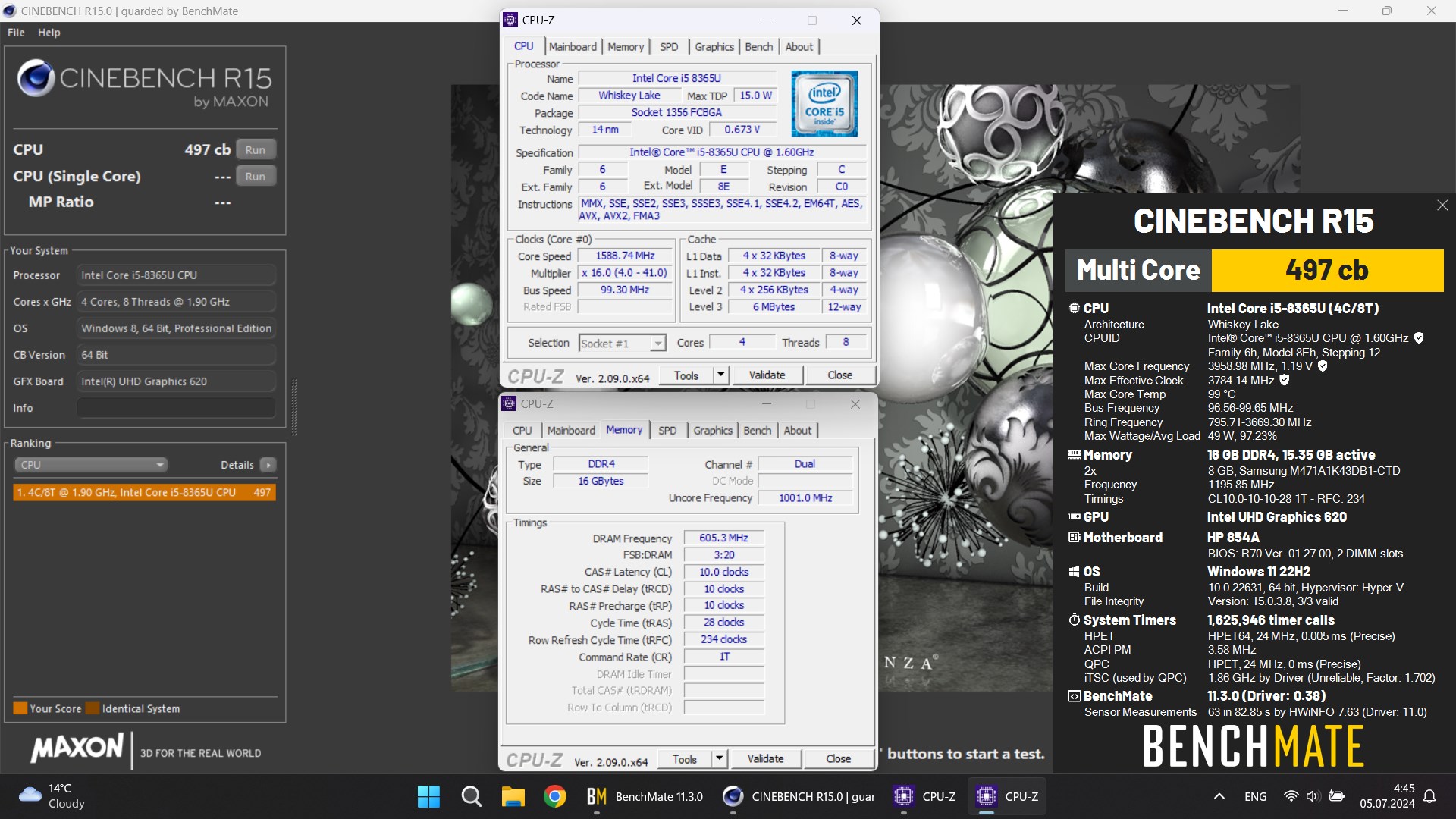Open Bench tab in lower CPU-Z window
Screen dimensions: 1456x819
[x=757, y=431]
